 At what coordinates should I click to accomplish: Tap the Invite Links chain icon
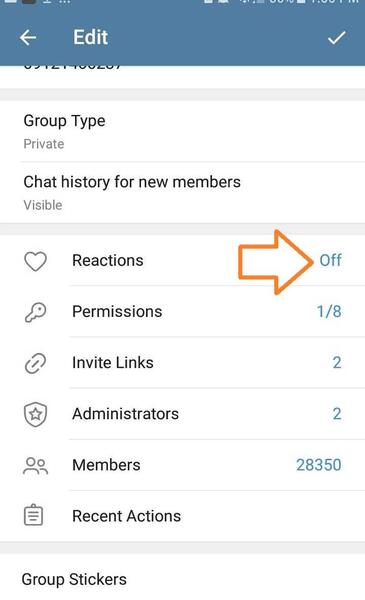pos(35,363)
